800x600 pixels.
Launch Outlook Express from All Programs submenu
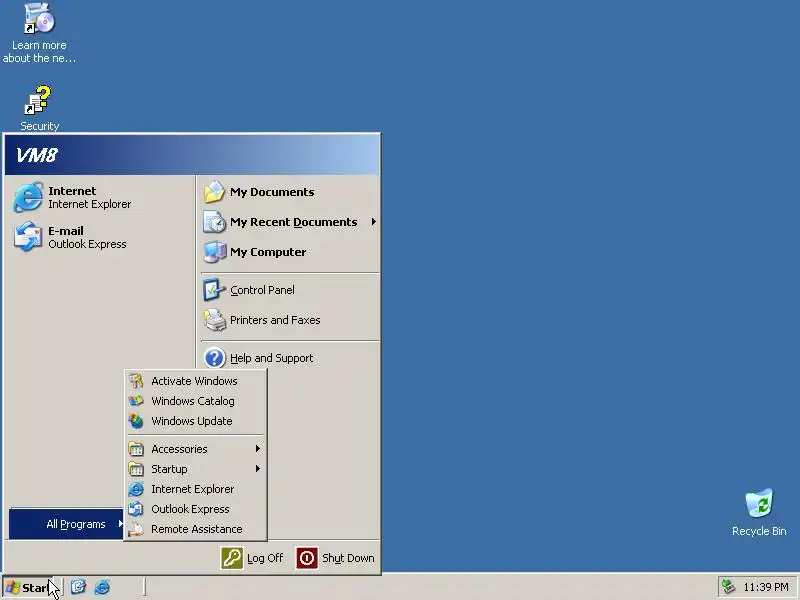tap(195, 509)
